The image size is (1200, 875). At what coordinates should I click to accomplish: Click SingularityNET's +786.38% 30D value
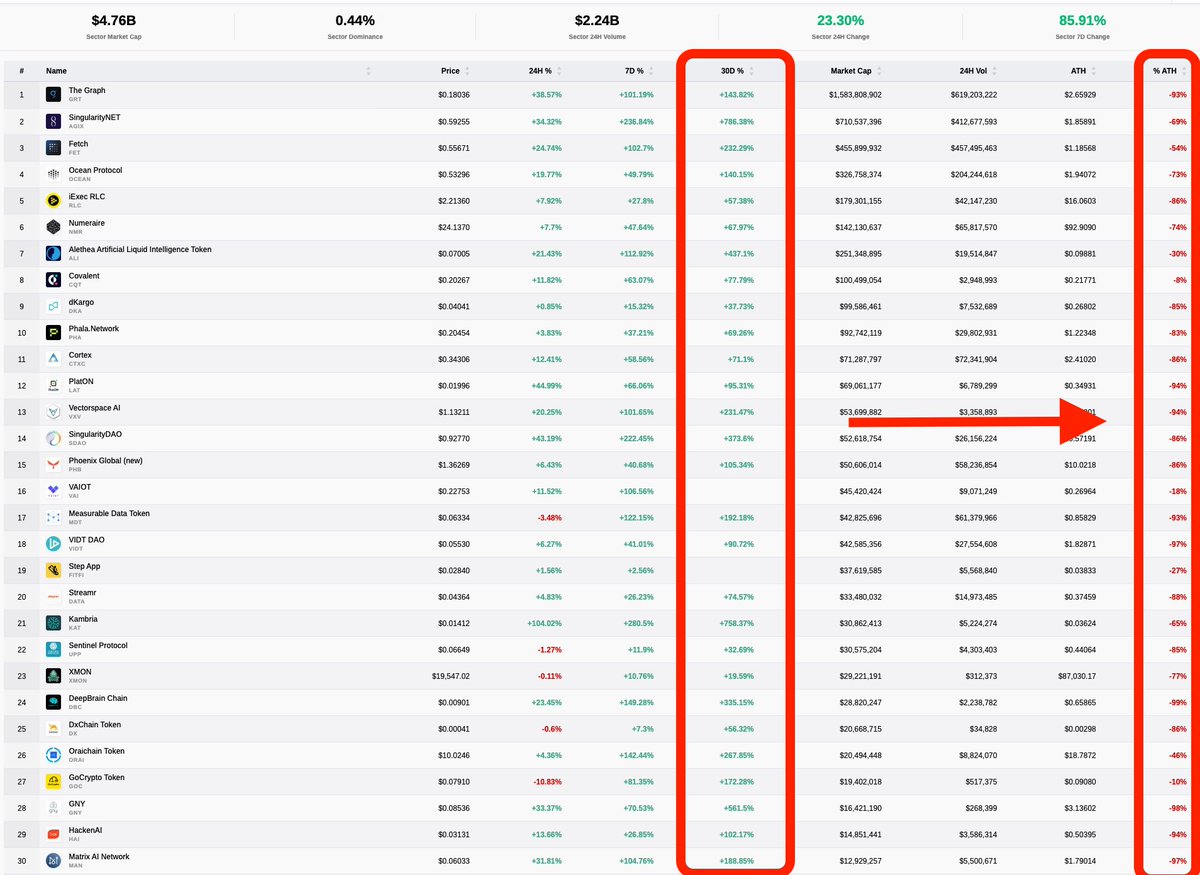tap(736, 121)
